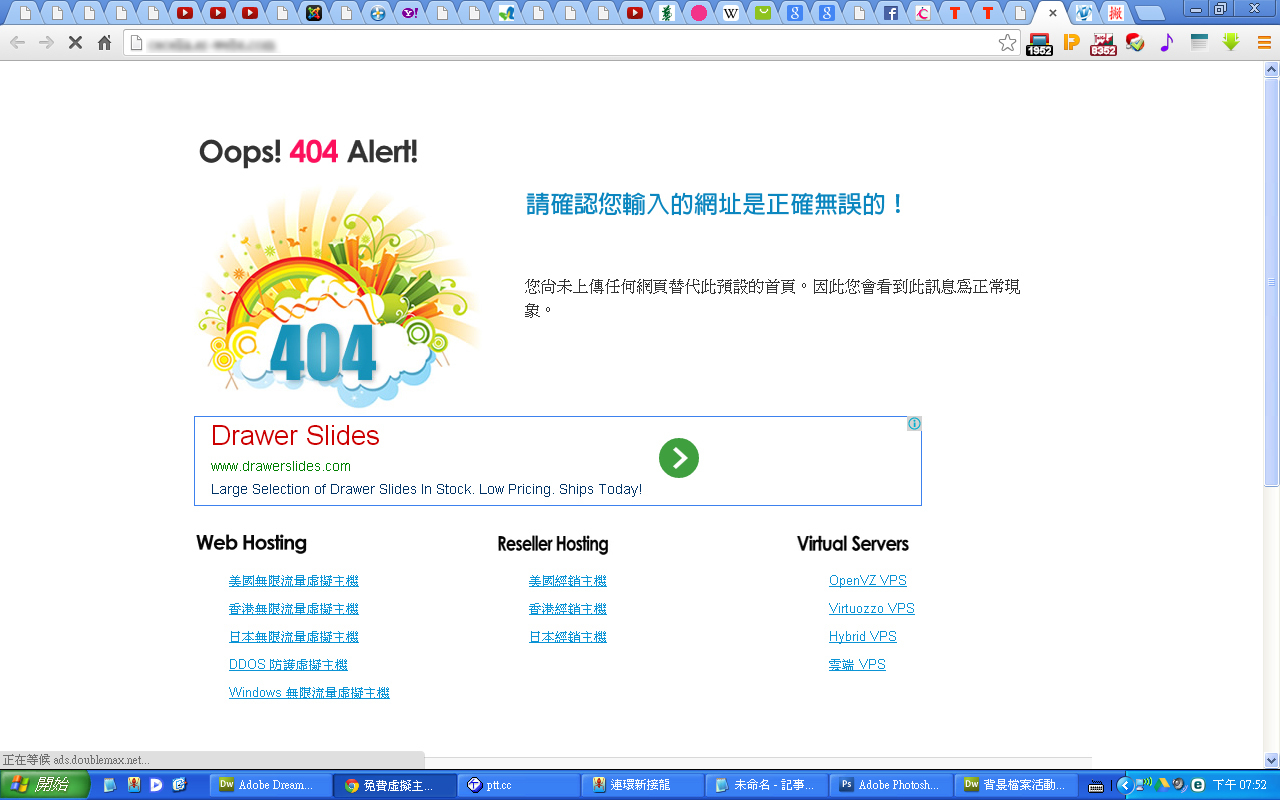Open the extension showing badge 8352

[x=1103, y=43]
